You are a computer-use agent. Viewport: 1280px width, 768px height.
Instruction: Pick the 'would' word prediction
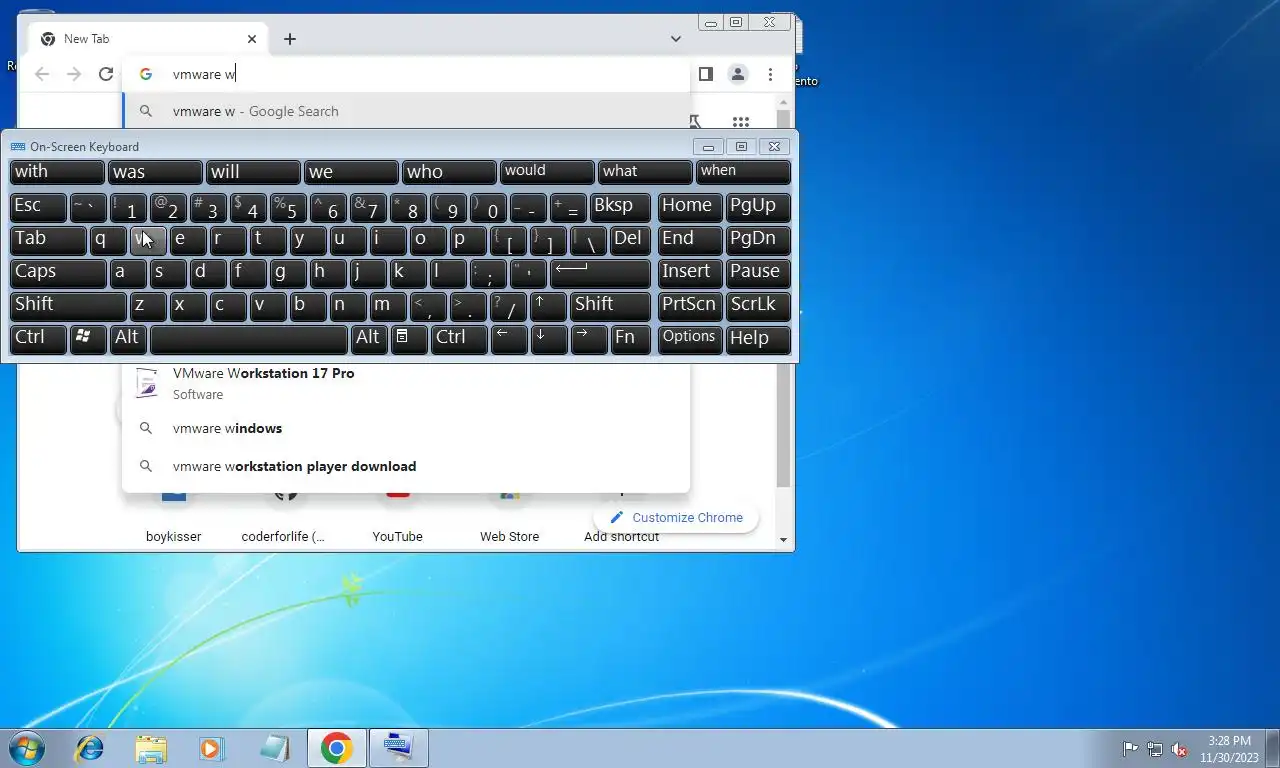tap(547, 172)
